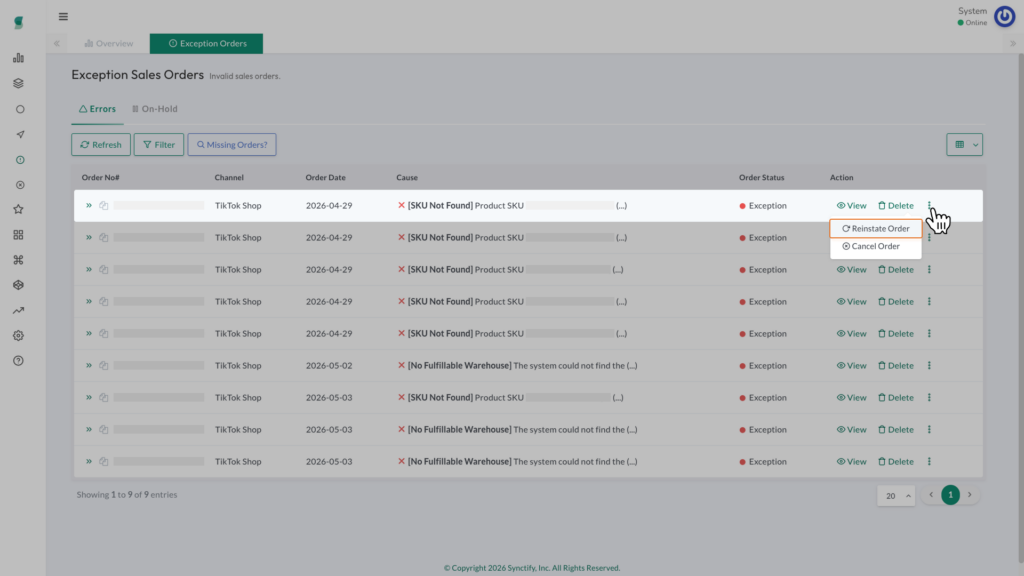View the order in the highlighted row
The width and height of the screenshot is (1024, 576).
click(x=852, y=206)
